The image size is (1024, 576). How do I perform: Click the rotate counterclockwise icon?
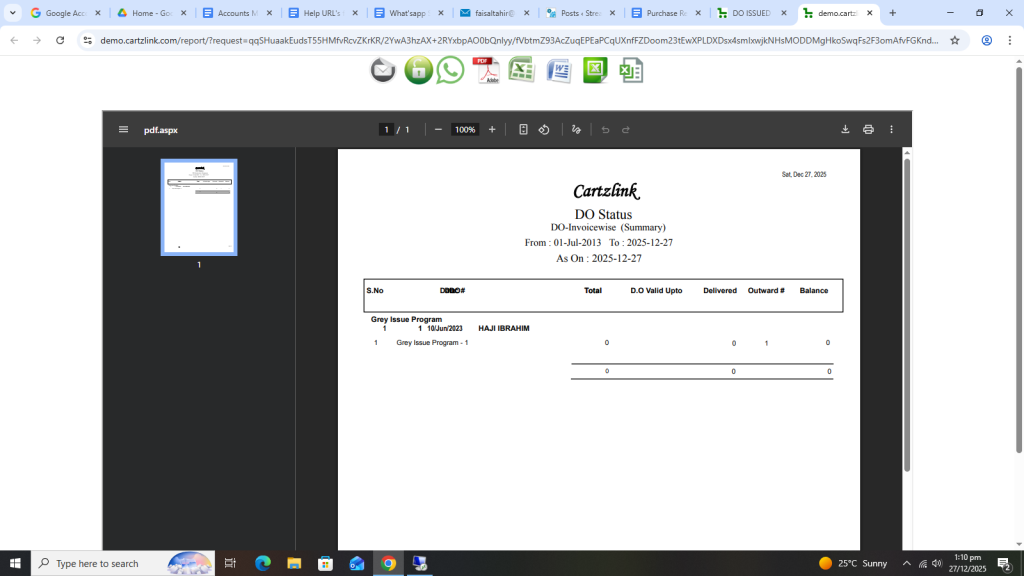[544, 130]
